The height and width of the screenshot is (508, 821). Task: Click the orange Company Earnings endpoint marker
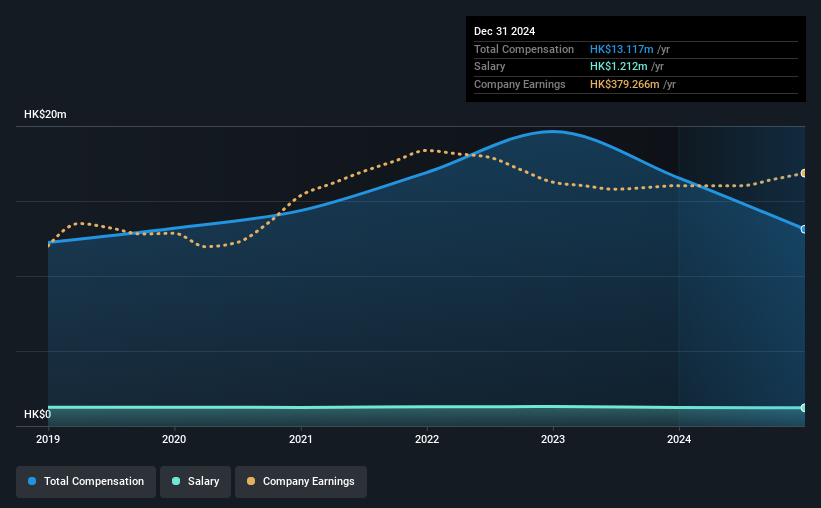click(804, 173)
